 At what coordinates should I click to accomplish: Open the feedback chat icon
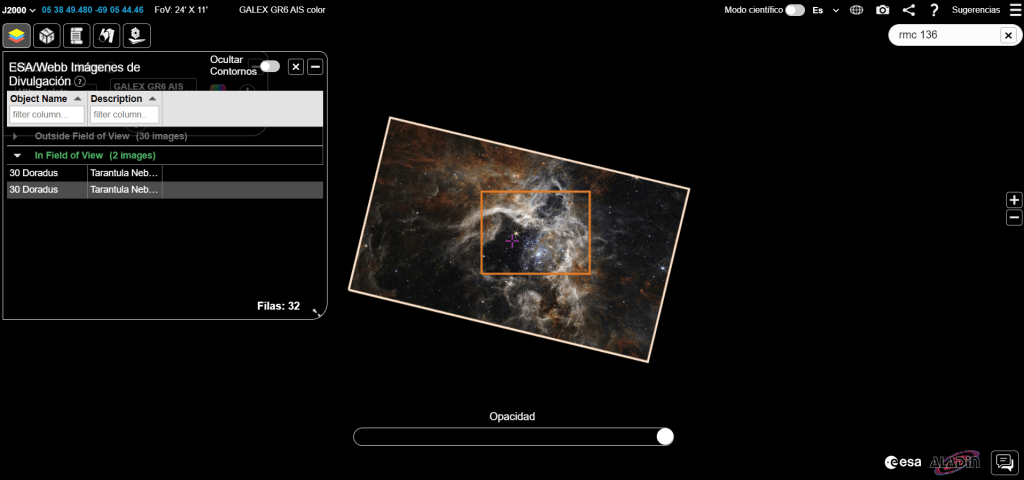click(1003, 461)
